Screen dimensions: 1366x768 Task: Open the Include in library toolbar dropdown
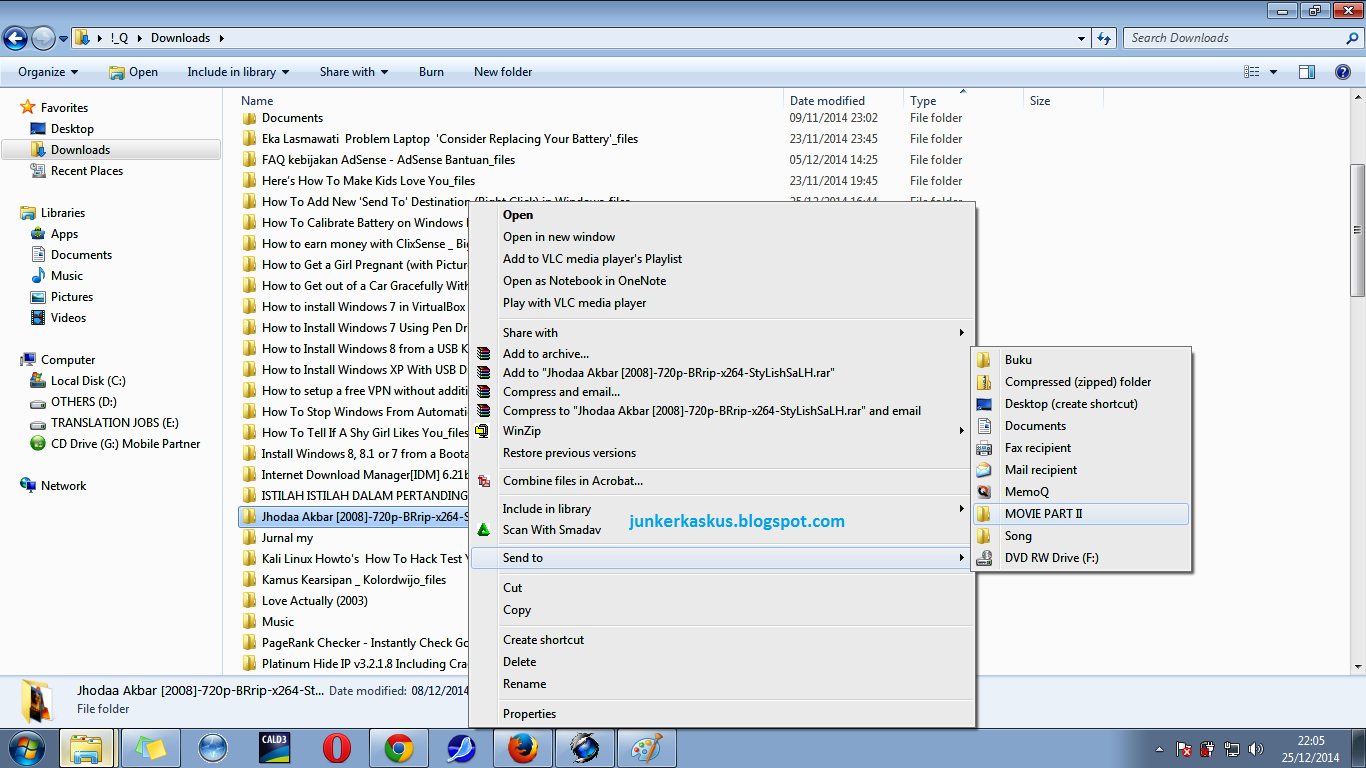pyautogui.click(x=238, y=72)
